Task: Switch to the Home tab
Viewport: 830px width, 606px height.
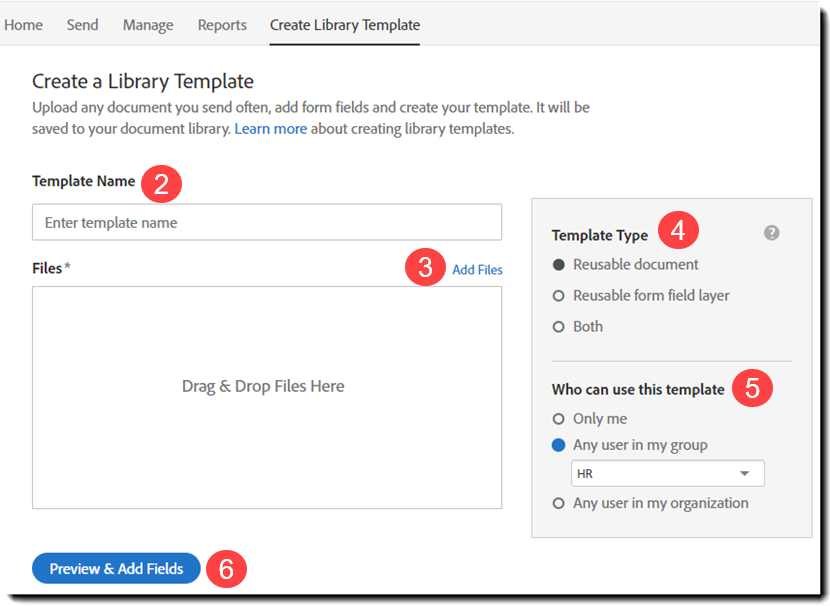Action: tap(23, 25)
